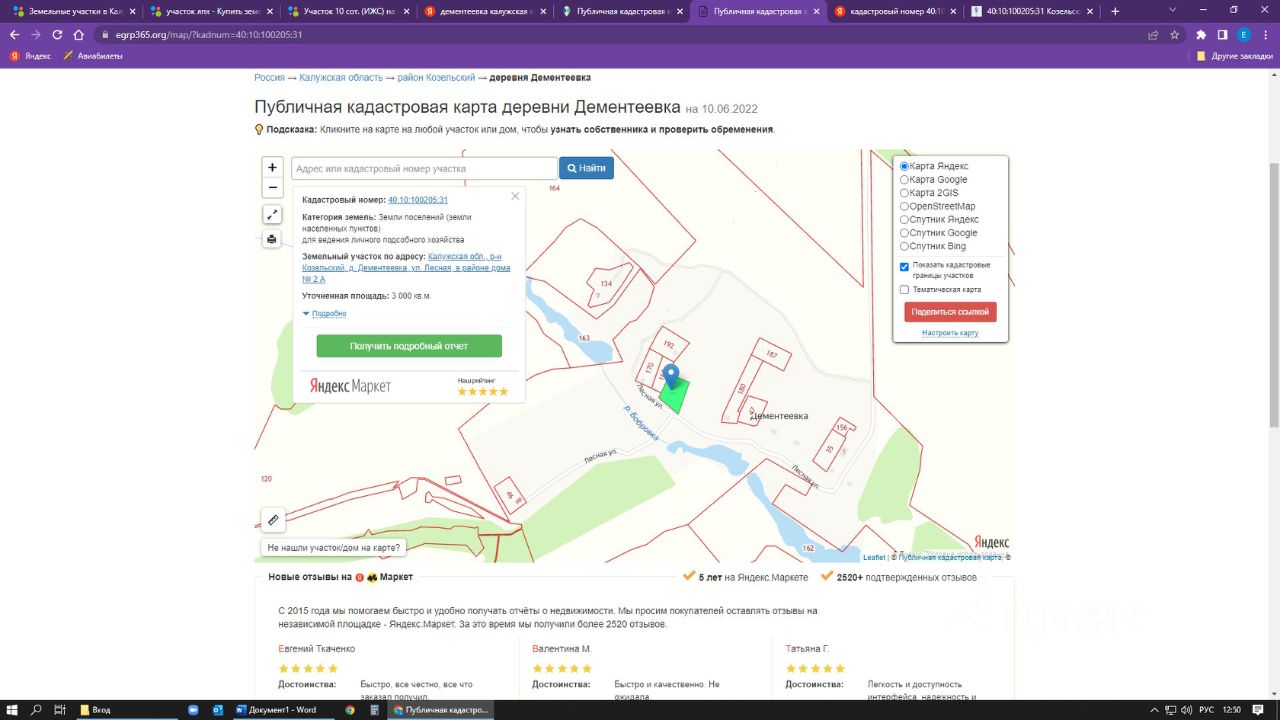This screenshot has height=720, width=1280.
Task: Click the Яндекс Маркет banner logo
Action: [350, 386]
